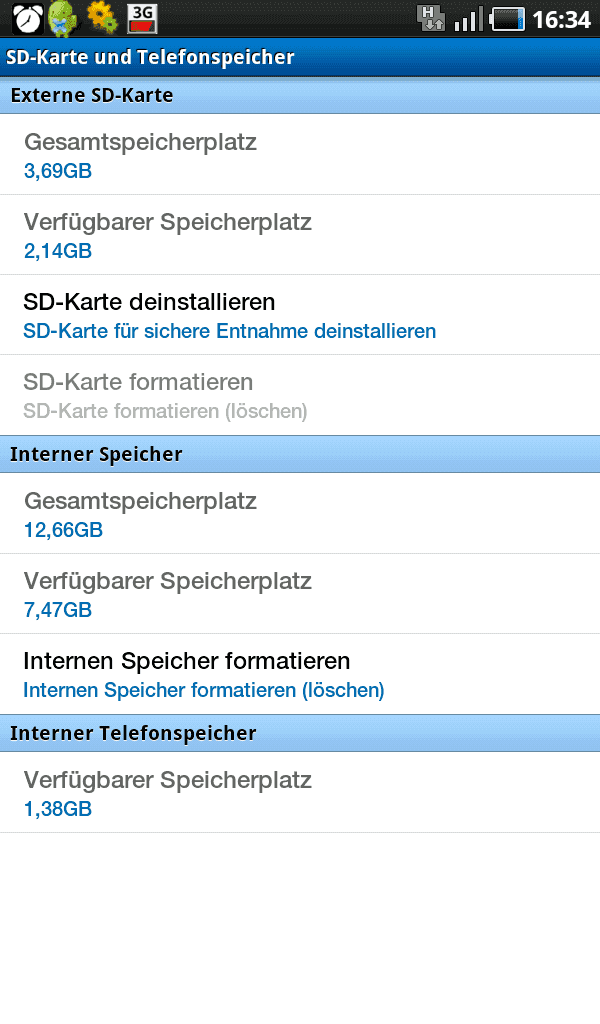
Task: Select SD-Karte deinstallieren option
Action: (300, 315)
